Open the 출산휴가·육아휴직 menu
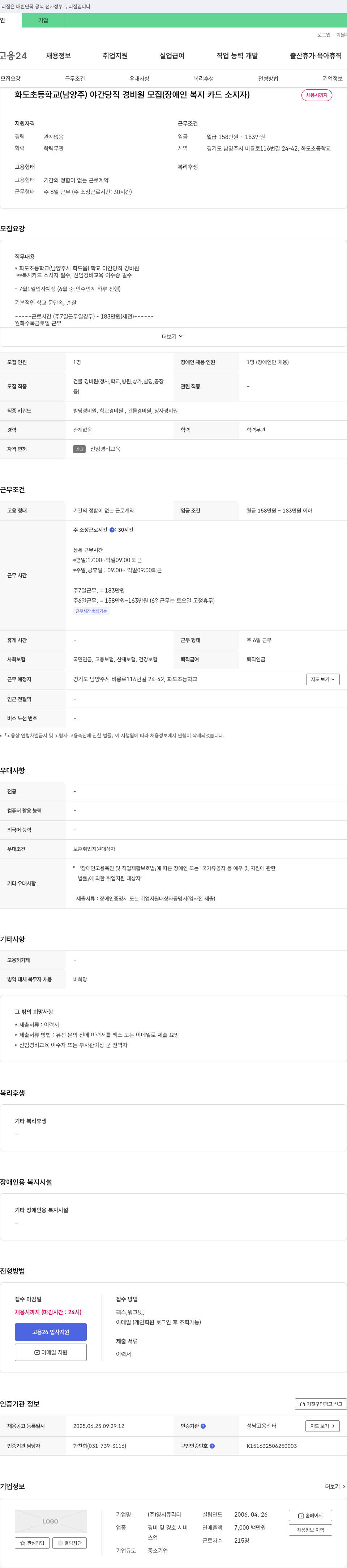The height and width of the screenshot is (1568, 347). click(x=316, y=55)
